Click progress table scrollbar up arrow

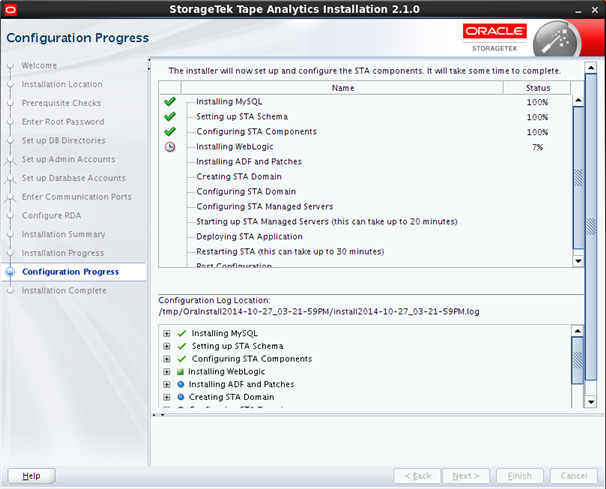point(578,101)
